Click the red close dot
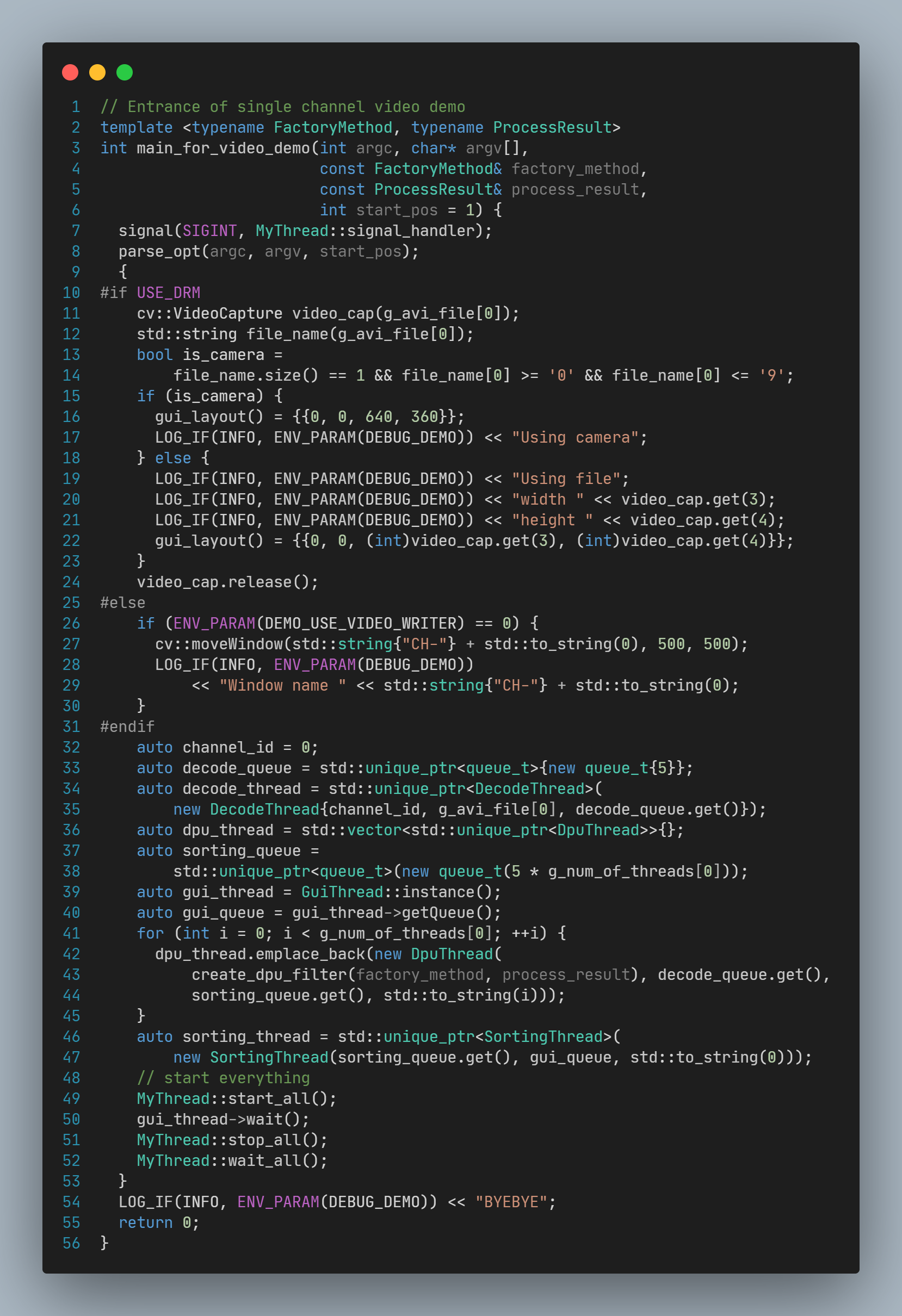This screenshot has width=902, height=1316. 70,72
